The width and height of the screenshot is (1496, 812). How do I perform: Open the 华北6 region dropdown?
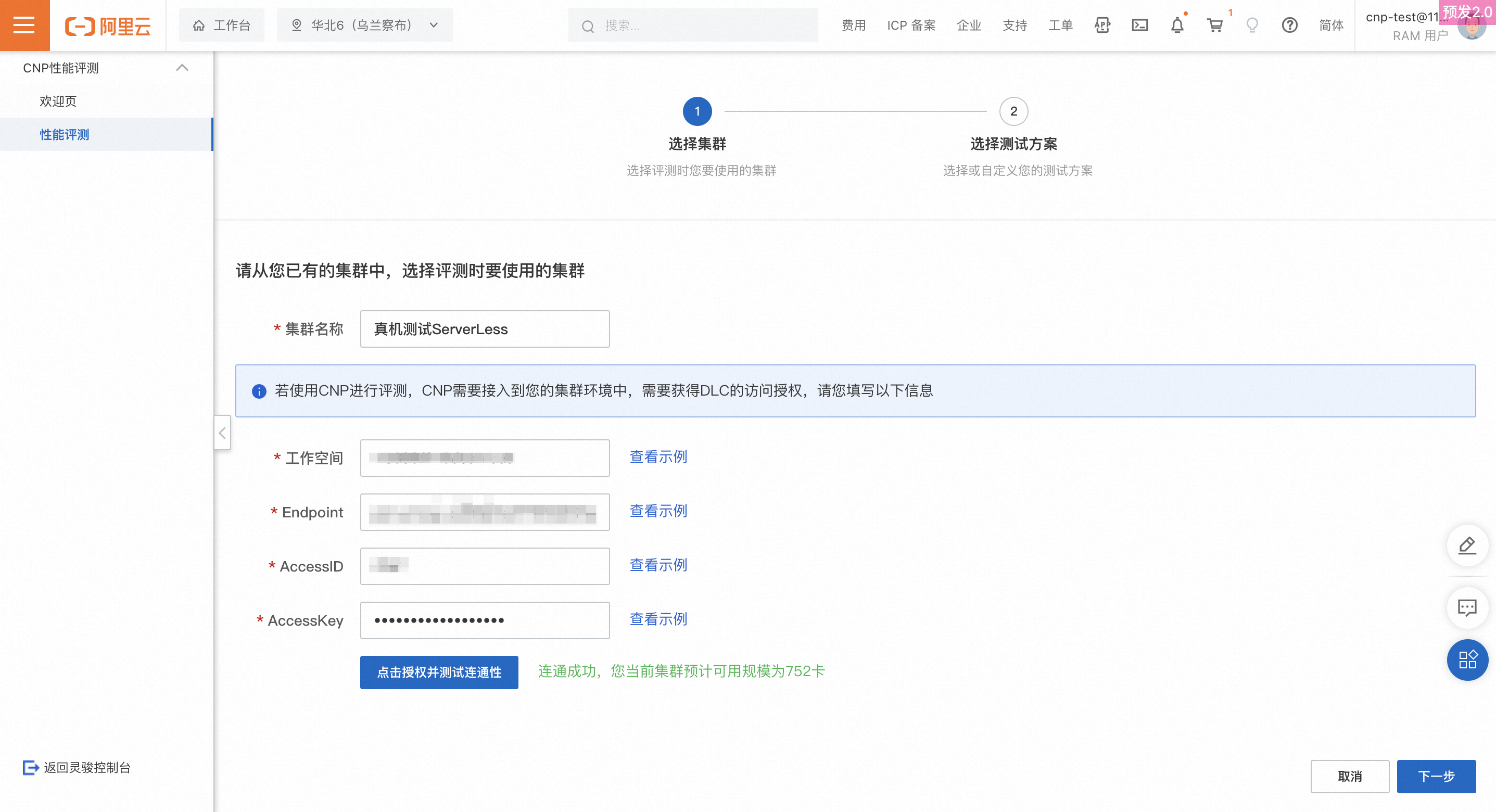tap(365, 25)
